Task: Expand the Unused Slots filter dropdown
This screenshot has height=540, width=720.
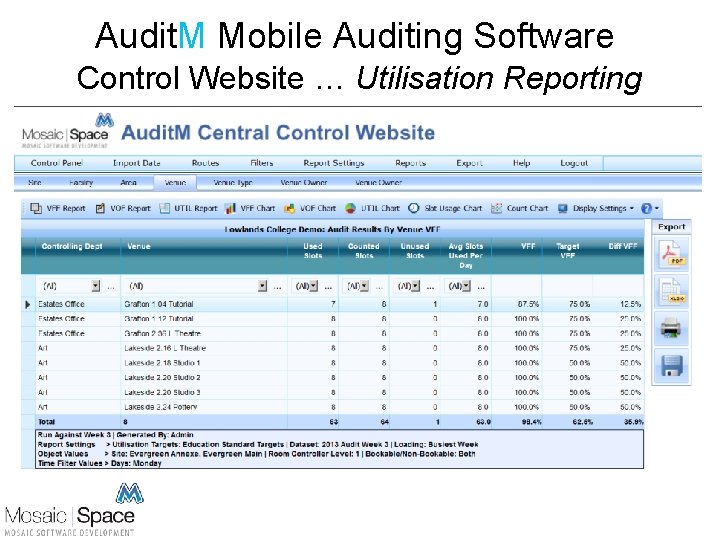Action: tap(416, 286)
